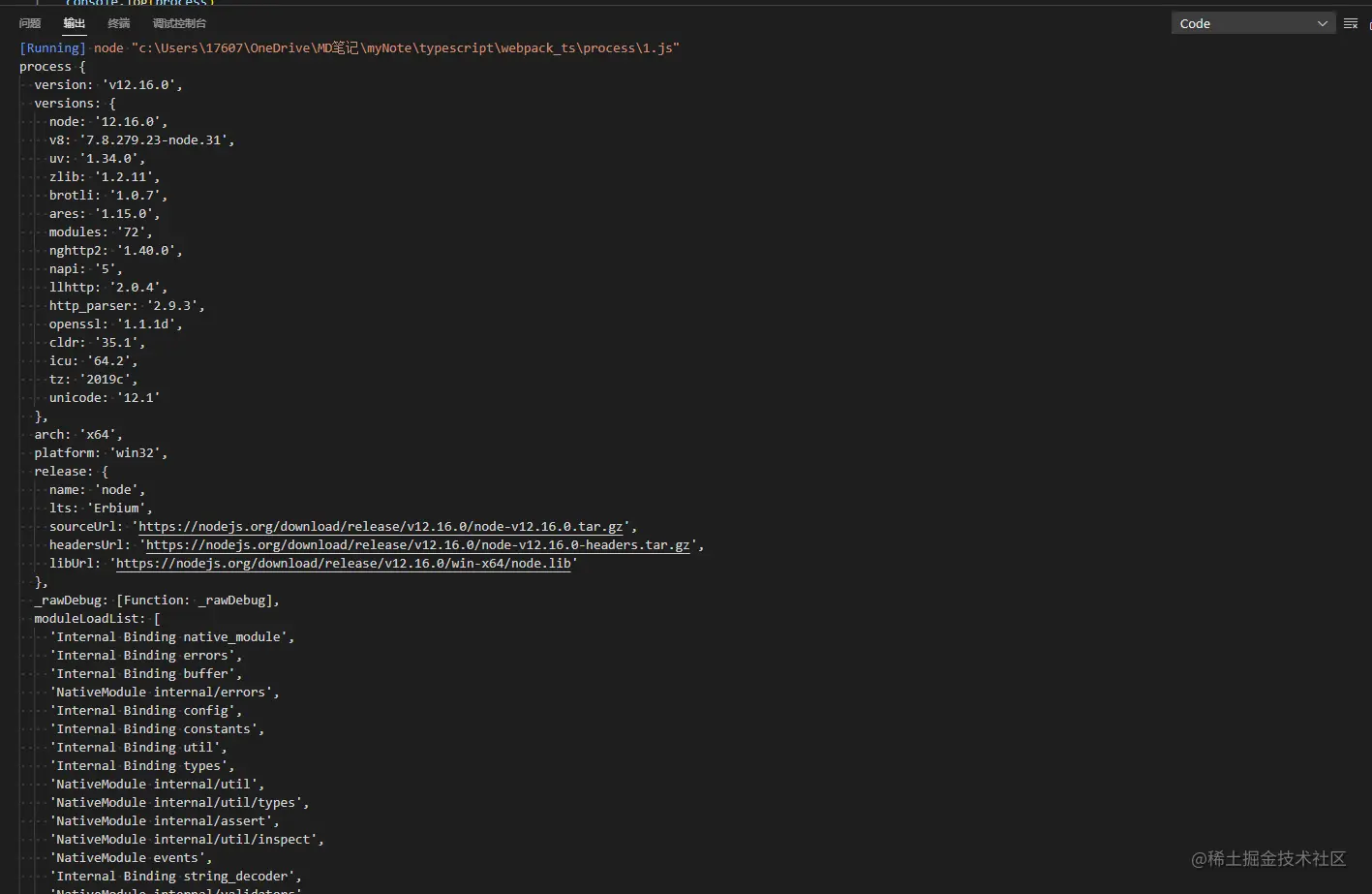Image resolution: width=1372 pixels, height=894 pixels.
Task: Click the node: '12.16.0' line
Action: coord(108,122)
